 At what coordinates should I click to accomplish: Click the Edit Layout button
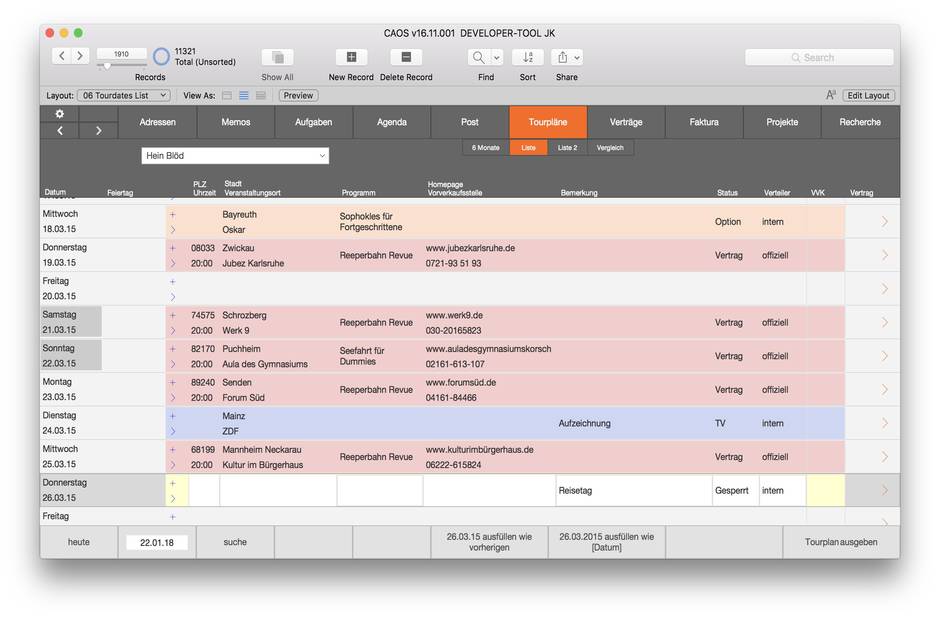coord(868,95)
